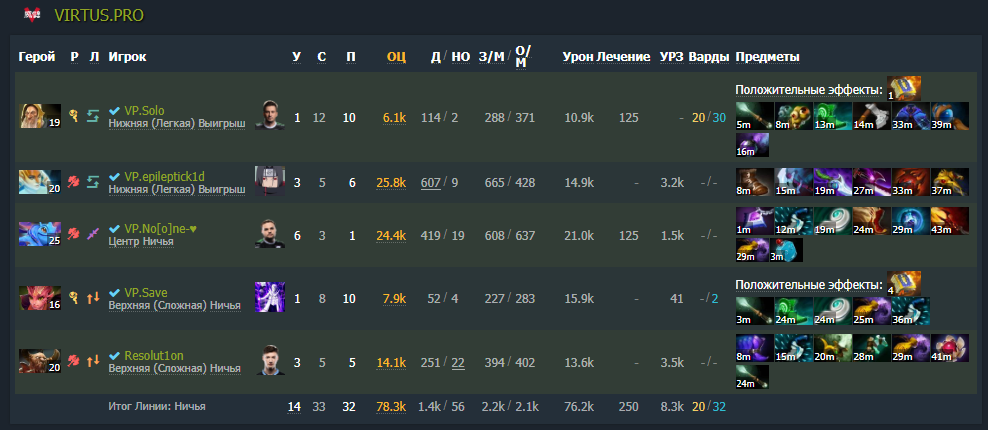Sort by the Лечение column header

pos(623,57)
